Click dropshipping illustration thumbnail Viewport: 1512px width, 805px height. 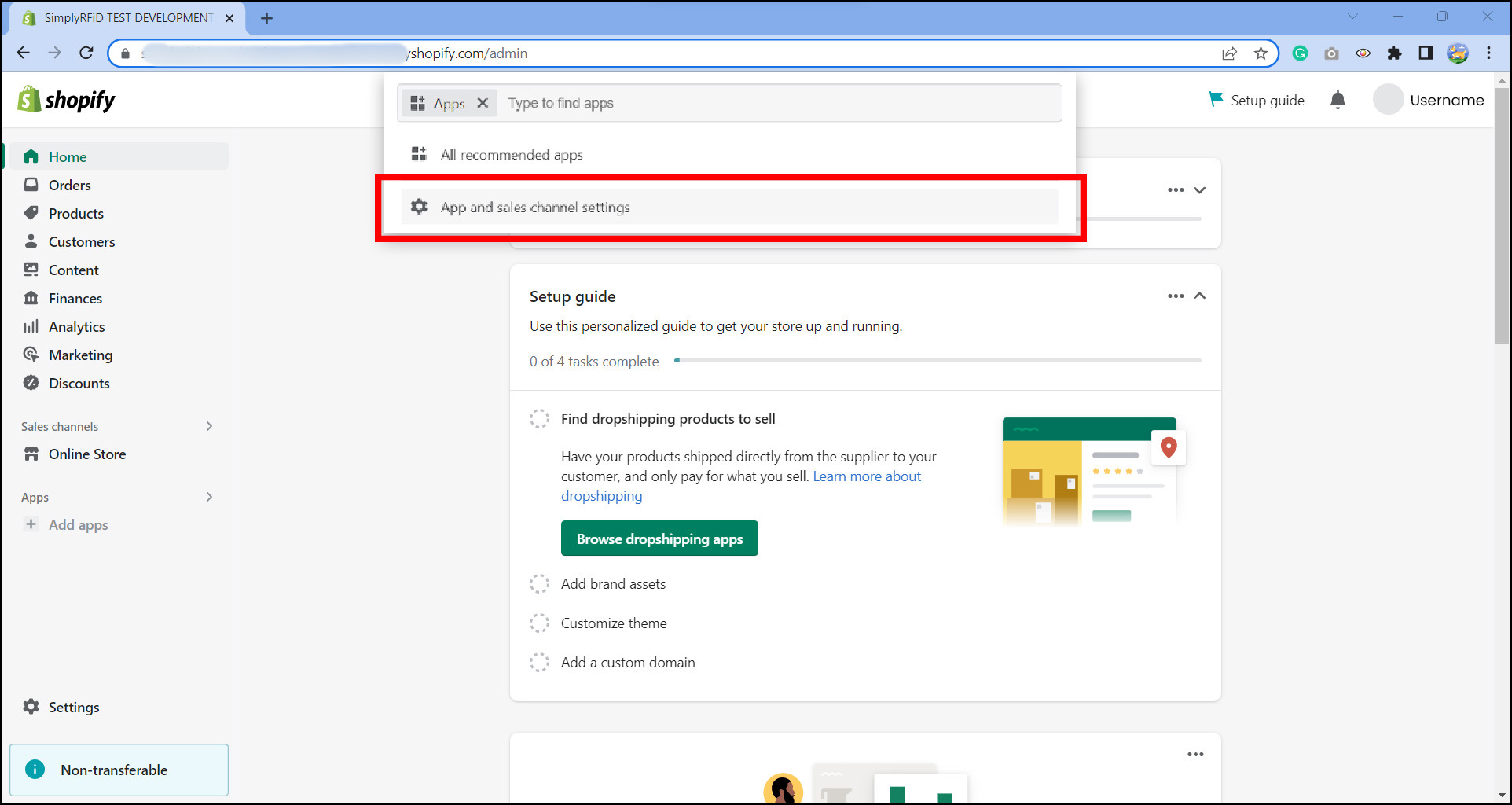tap(1093, 471)
